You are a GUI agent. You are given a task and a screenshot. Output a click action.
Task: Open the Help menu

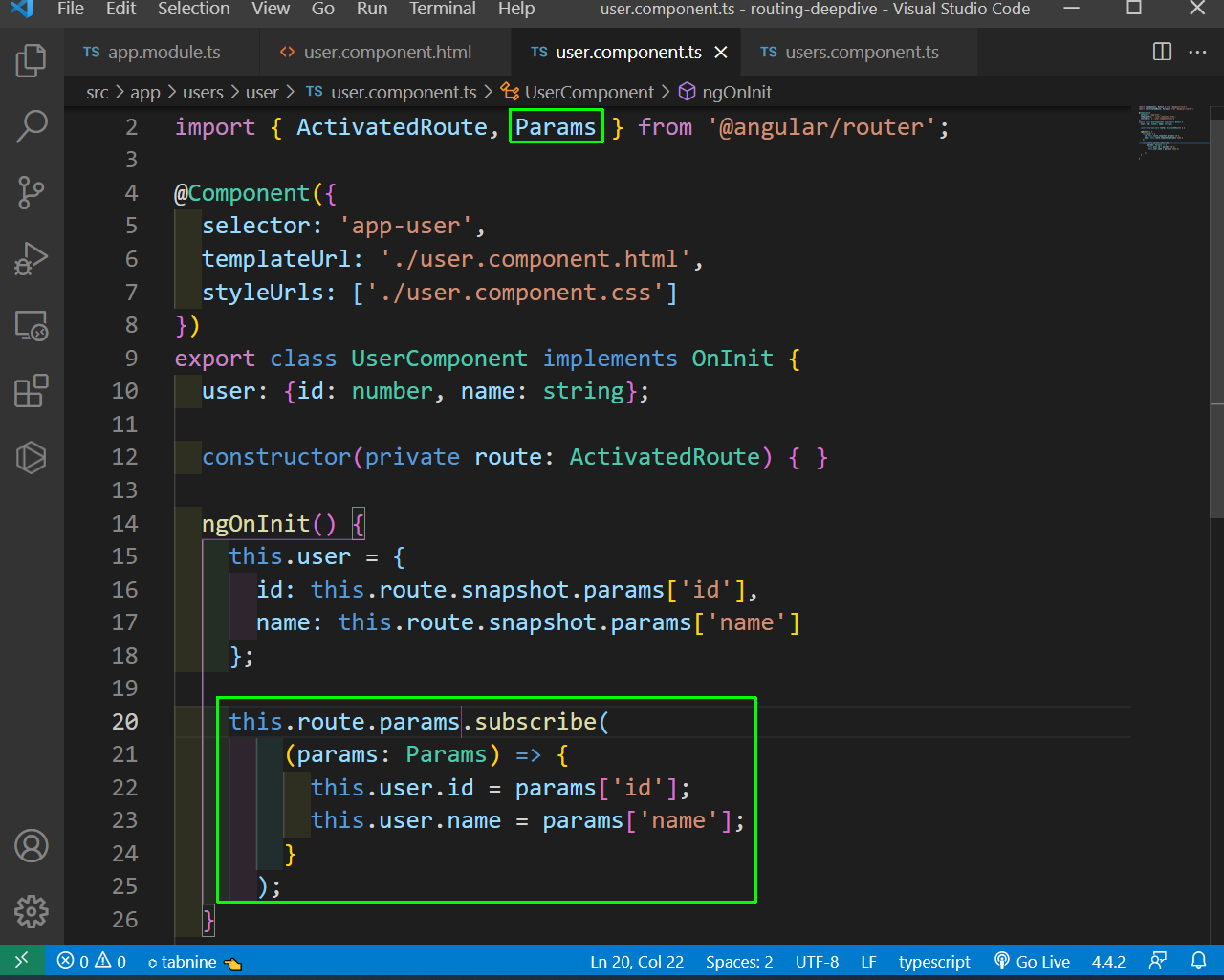coord(516,9)
